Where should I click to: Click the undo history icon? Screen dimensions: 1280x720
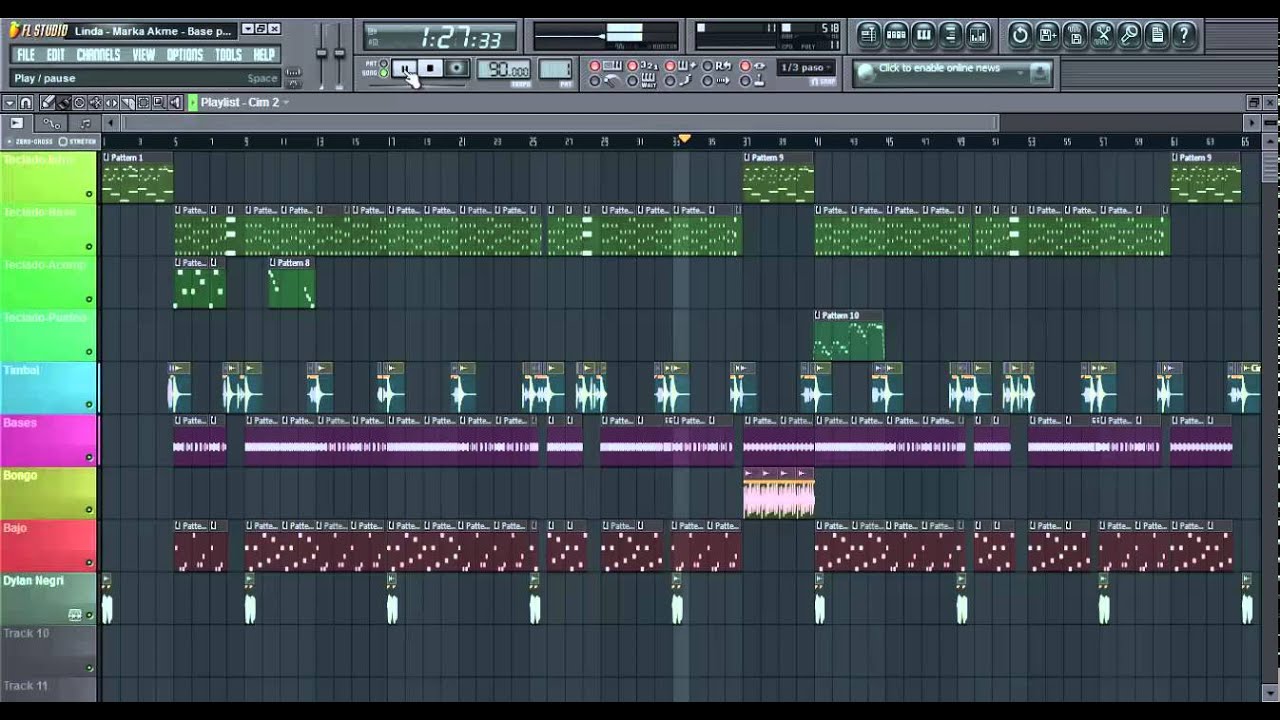(1020, 35)
